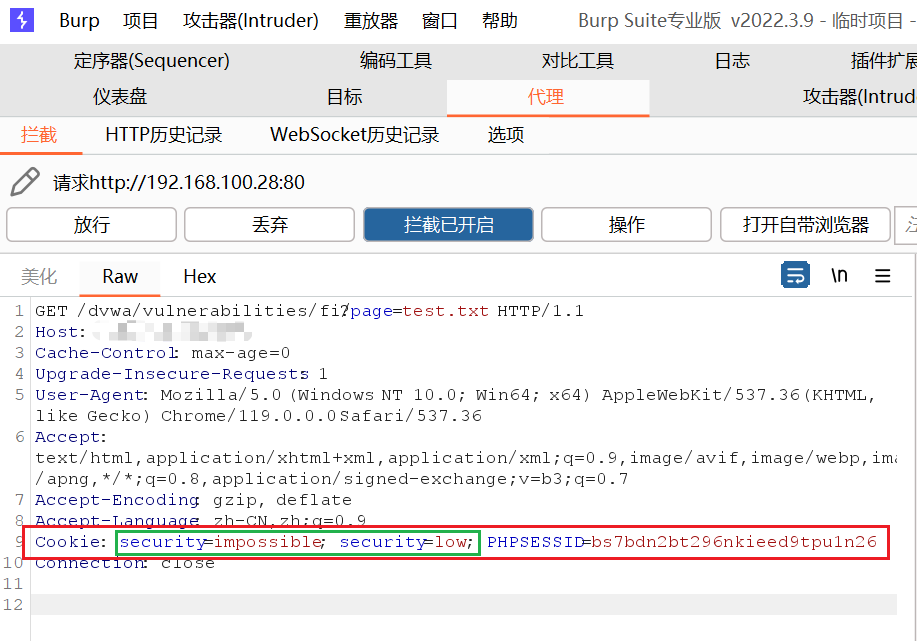Screen dimensions: 917x641
Task: Click the Upgrade-Insecure-Requests header line
Action: click(181, 374)
